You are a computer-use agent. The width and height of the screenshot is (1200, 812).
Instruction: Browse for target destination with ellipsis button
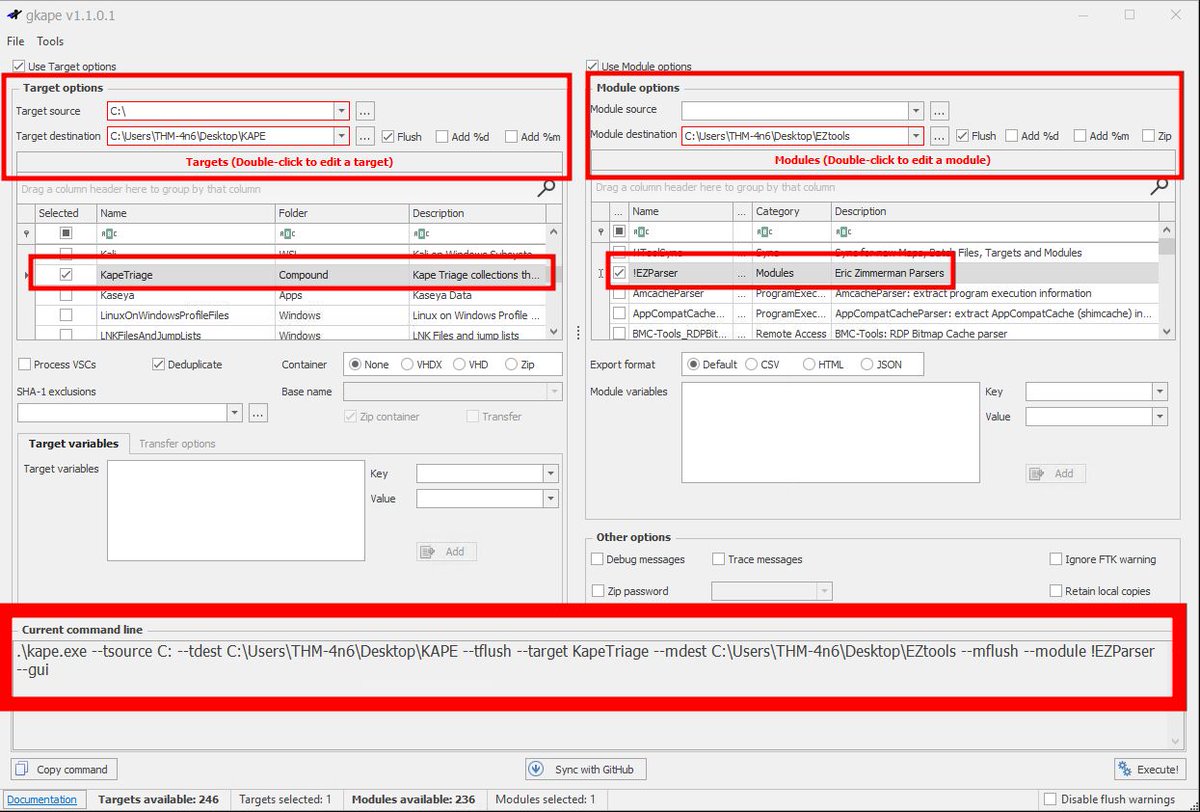365,136
